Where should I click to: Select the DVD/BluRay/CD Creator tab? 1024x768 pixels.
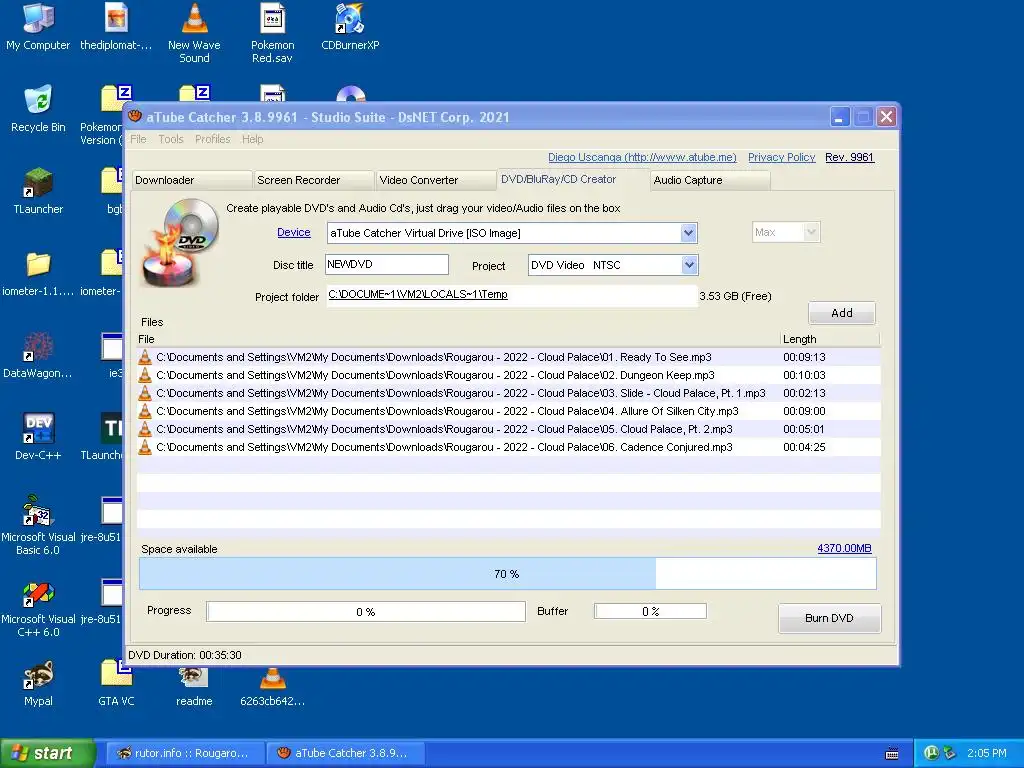tap(572, 179)
